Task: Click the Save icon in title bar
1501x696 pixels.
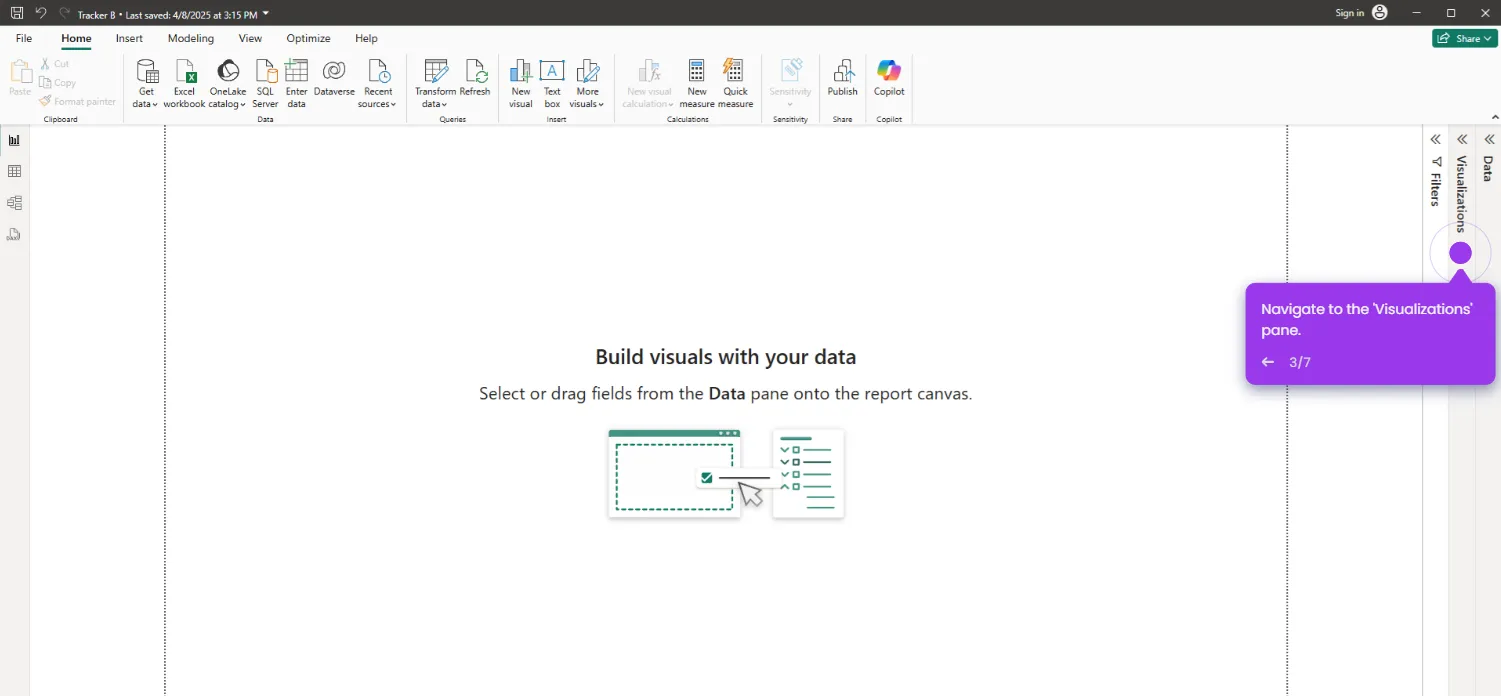Action: (17, 13)
